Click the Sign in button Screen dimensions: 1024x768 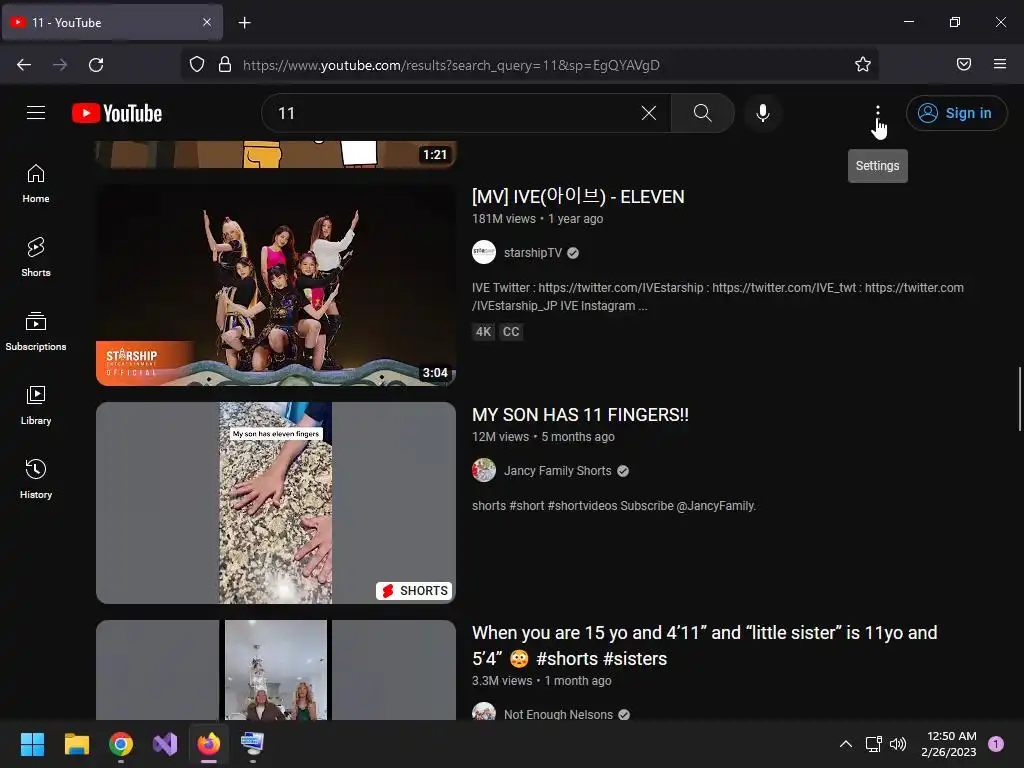pyautogui.click(x=956, y=113)
